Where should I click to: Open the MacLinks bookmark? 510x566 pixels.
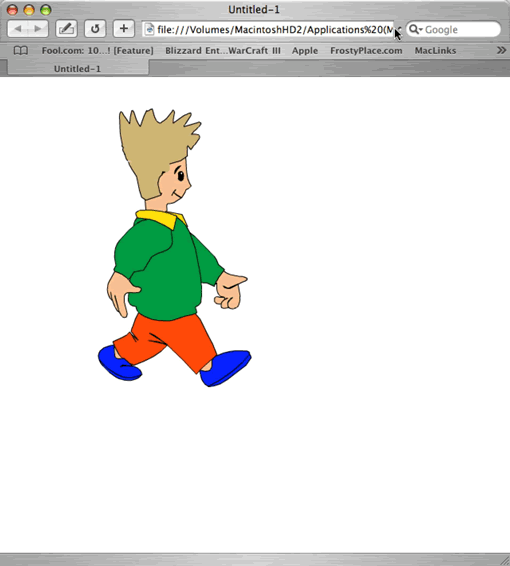[435, 51]
